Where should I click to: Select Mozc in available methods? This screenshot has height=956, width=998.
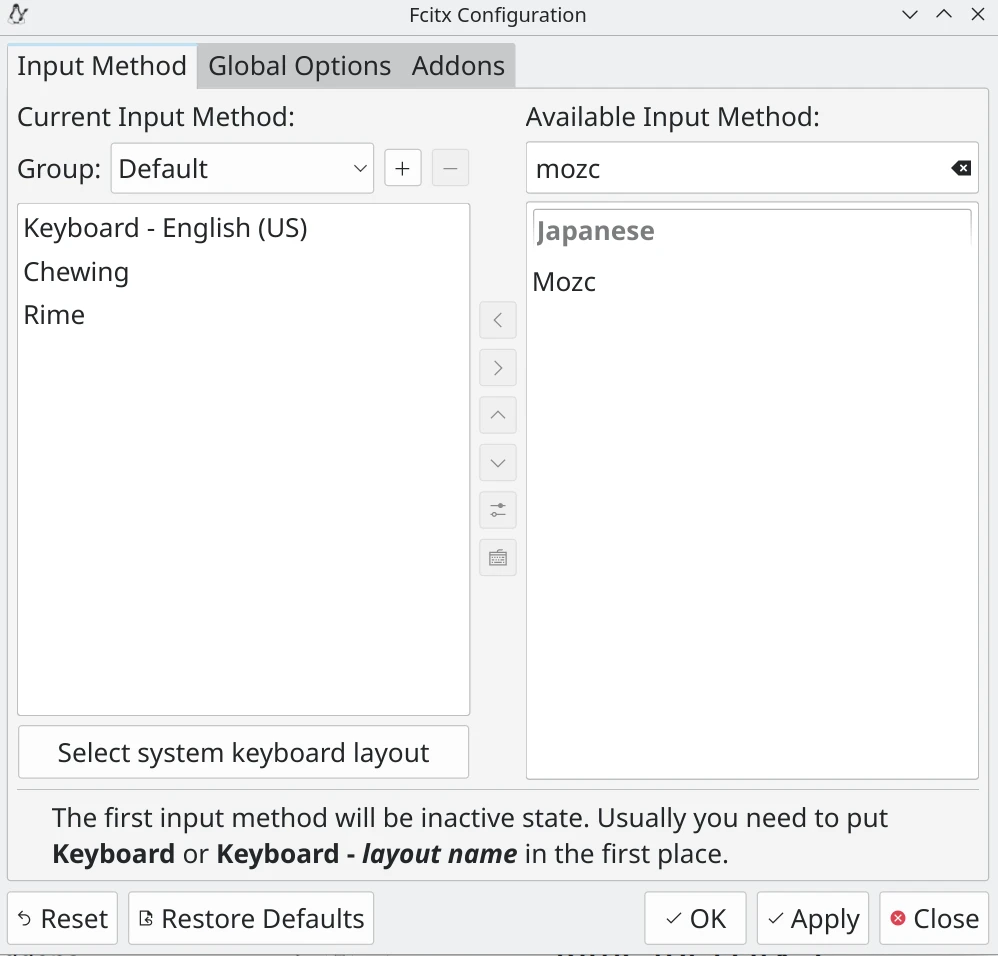752,282
